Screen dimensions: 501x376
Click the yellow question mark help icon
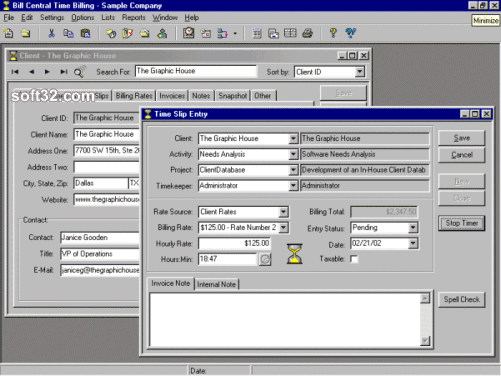click(333, 33)
